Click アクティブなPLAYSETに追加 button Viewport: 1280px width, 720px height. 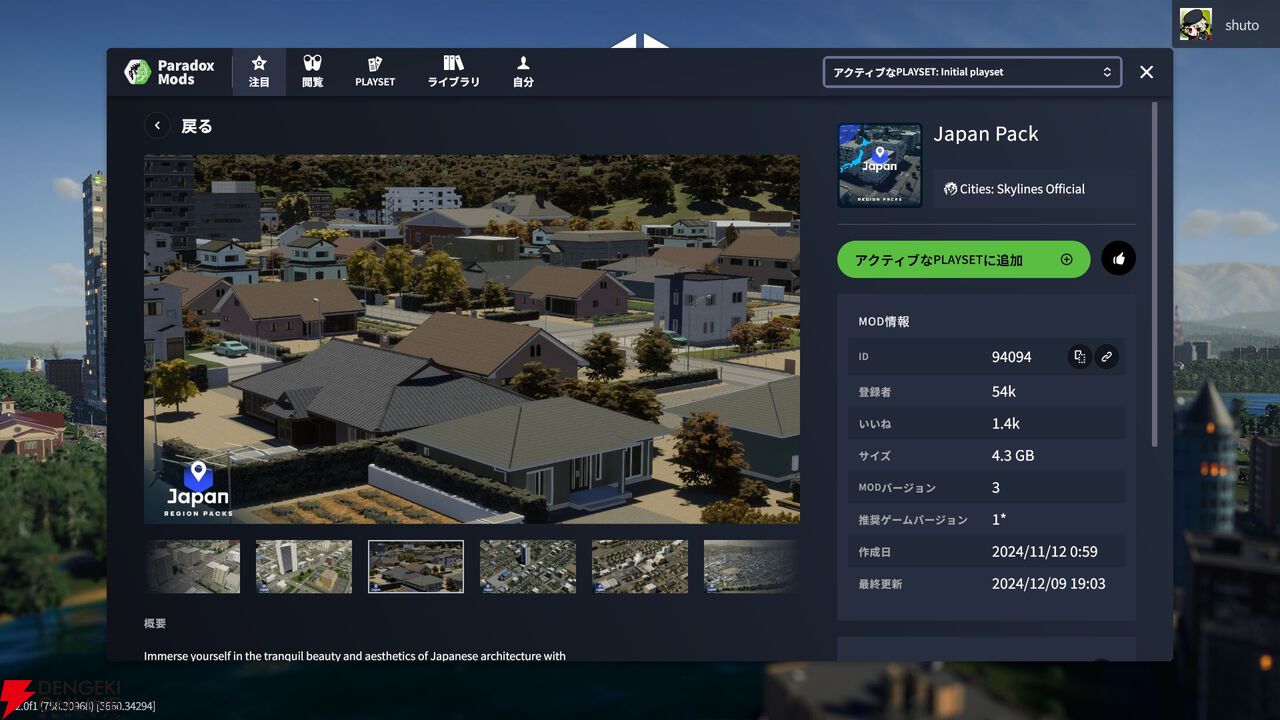tap(963, 260)
